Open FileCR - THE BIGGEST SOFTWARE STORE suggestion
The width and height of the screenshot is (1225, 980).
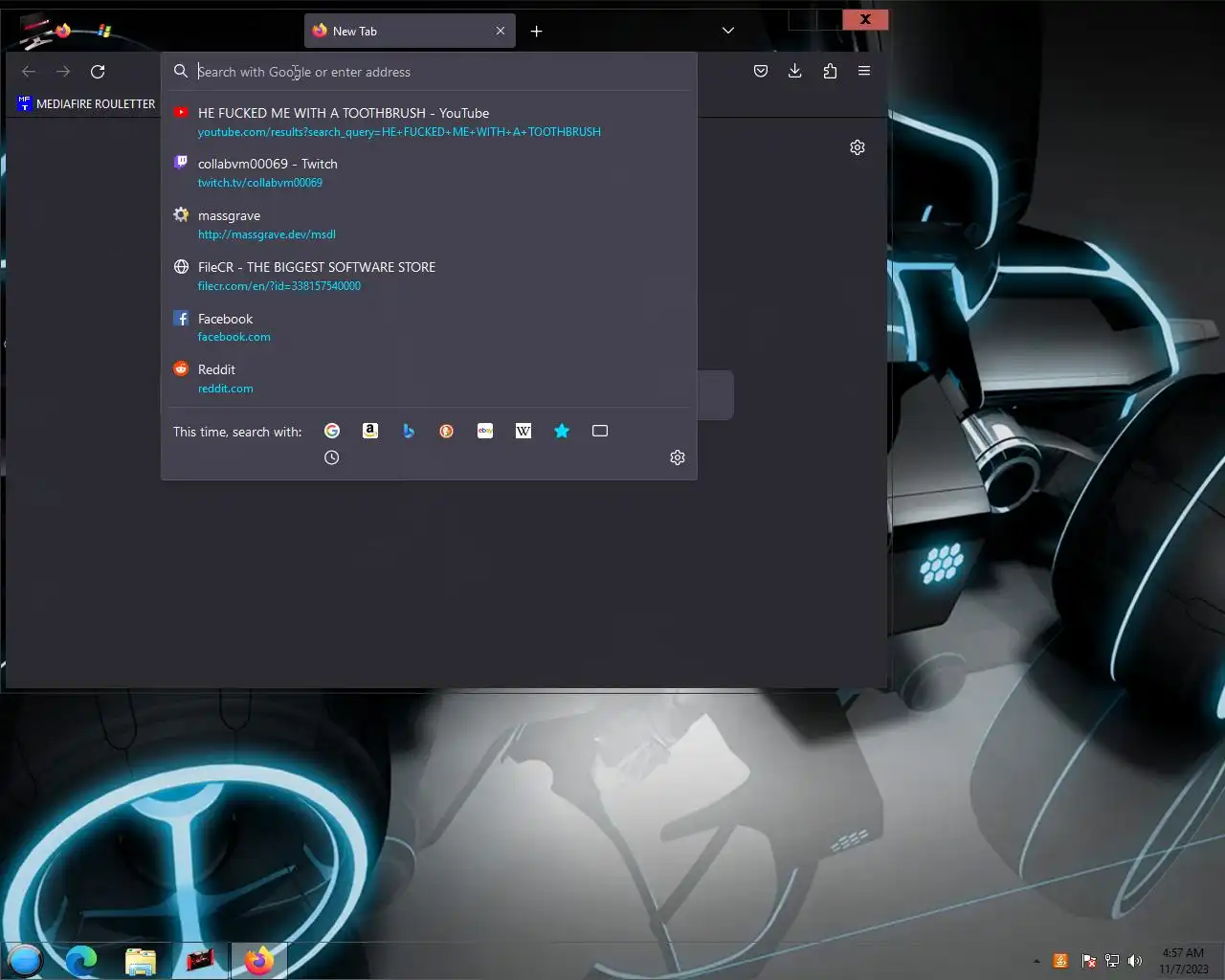[x=429, y=277]
